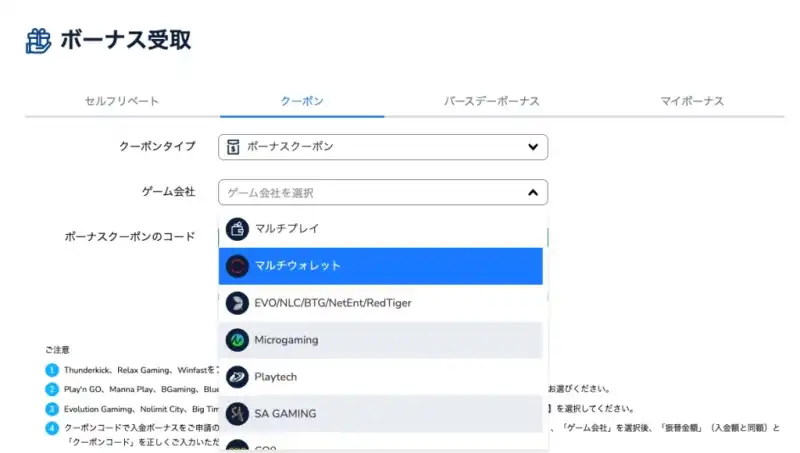
Task: Click the Microgaming green logo icon
Action: pyautogui.click(x=237, y=340)
